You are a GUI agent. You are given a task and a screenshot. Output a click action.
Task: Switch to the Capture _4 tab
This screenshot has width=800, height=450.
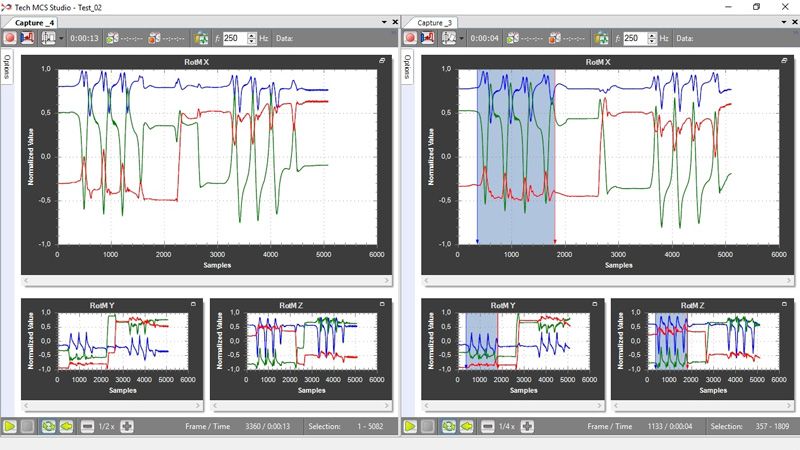[x=34, y=22]
